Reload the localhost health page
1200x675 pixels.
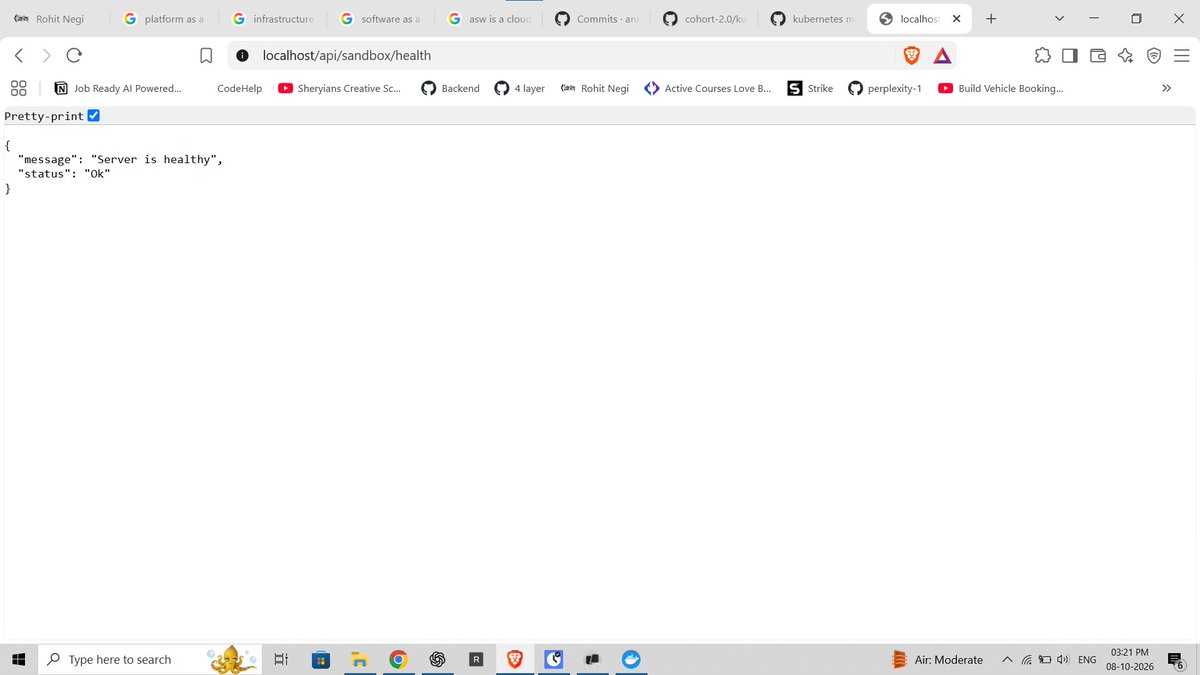[74, 56]
